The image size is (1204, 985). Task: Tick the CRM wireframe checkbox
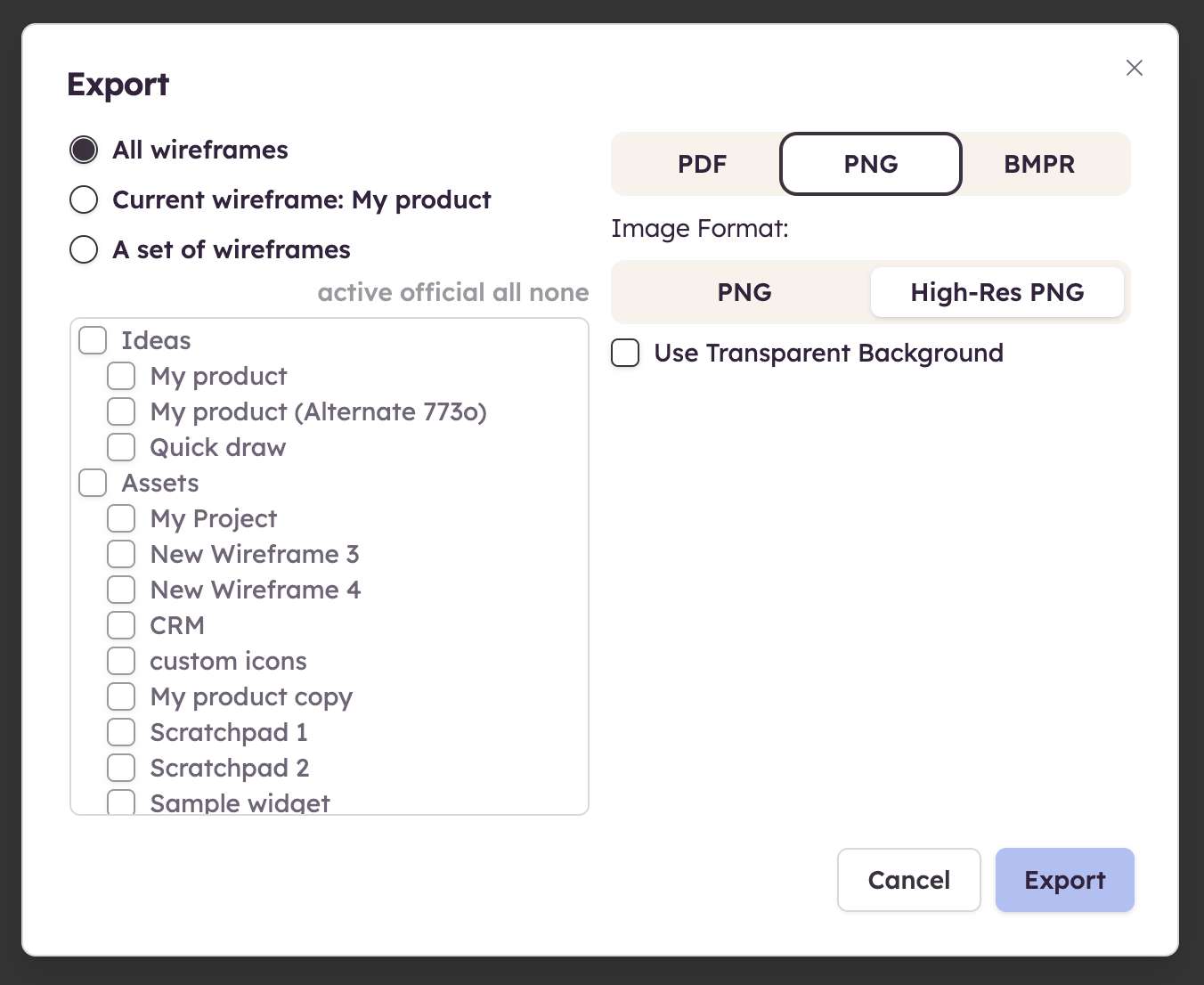pos(121,625)
